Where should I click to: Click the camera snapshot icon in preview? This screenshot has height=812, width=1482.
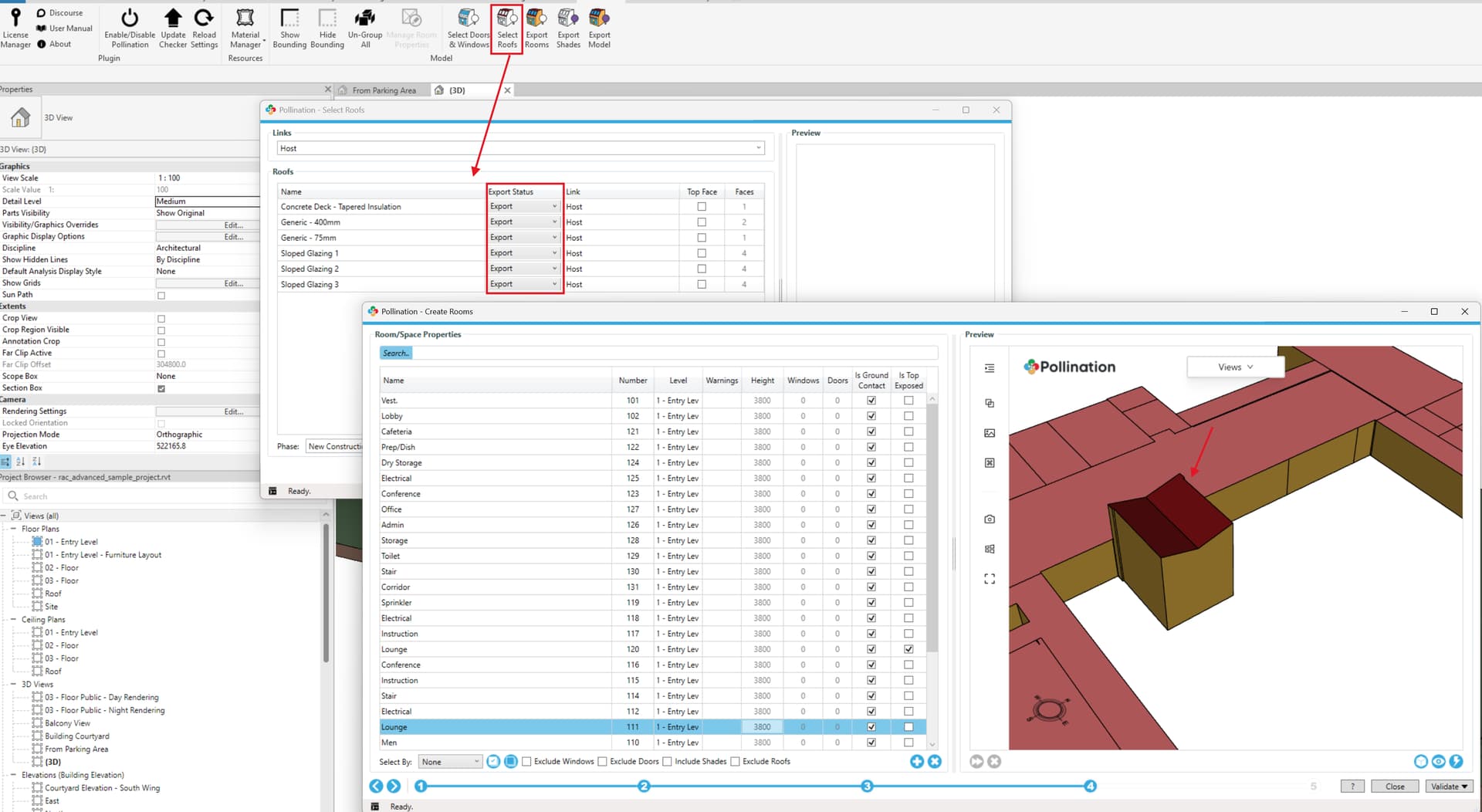[x=990, y=519]
